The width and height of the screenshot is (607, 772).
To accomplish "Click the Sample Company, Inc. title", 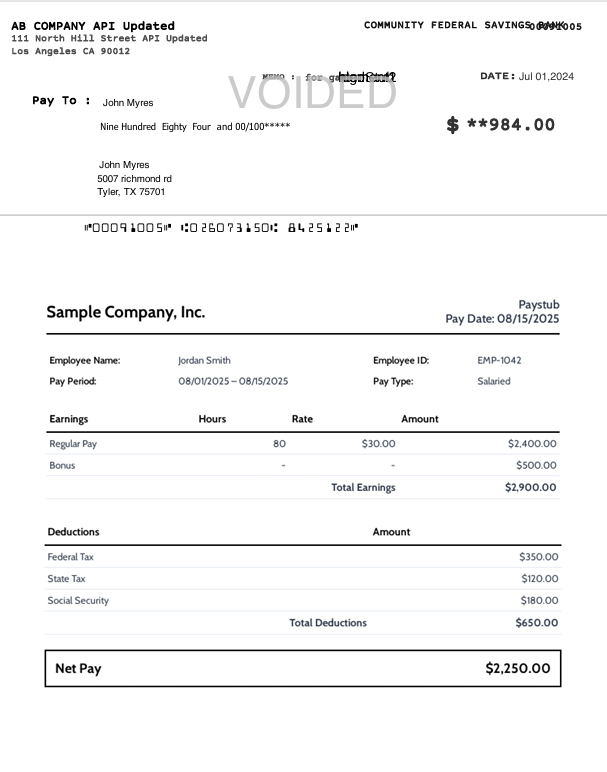I will click(x=125, y=312).
